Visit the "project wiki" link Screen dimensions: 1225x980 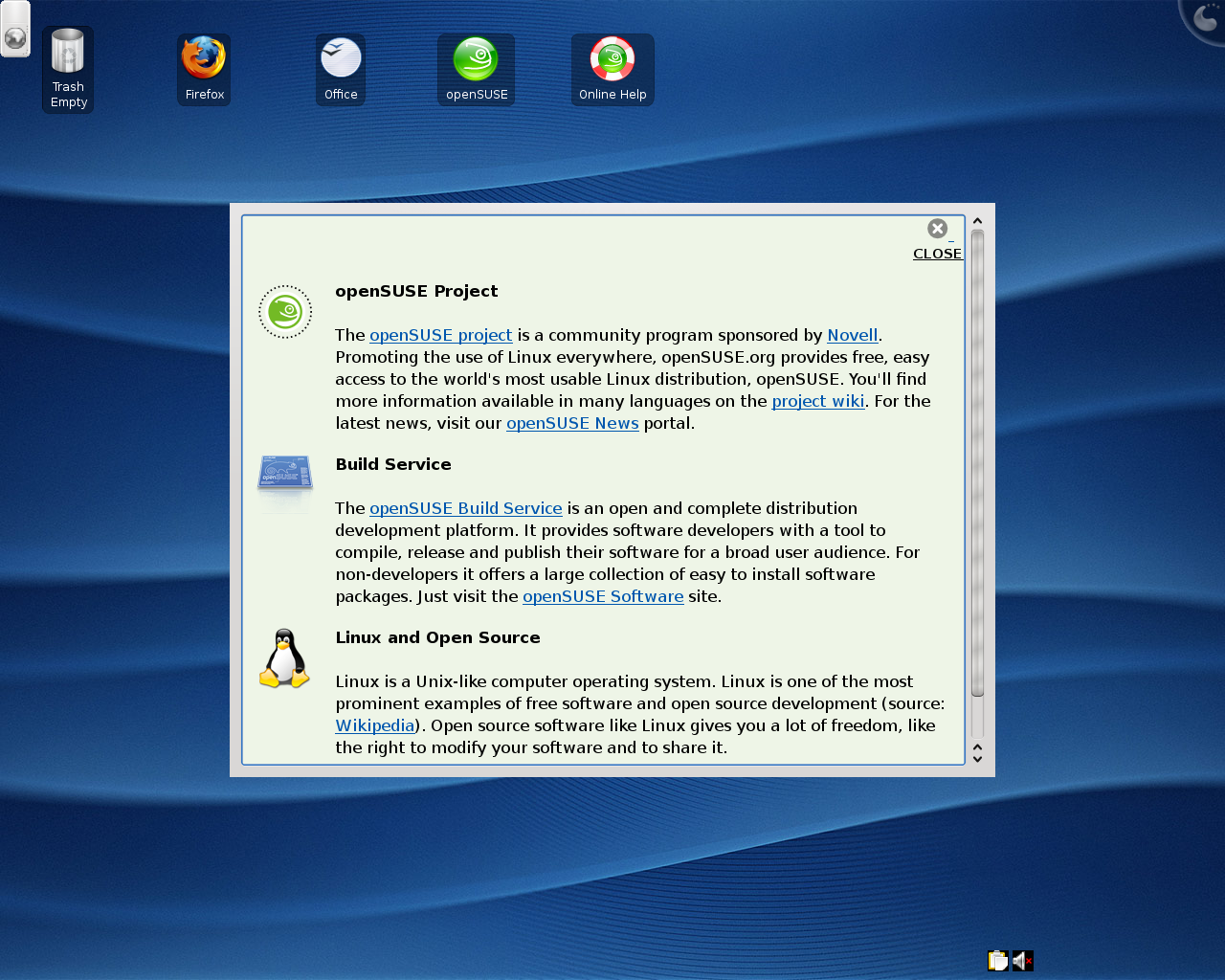818,401
